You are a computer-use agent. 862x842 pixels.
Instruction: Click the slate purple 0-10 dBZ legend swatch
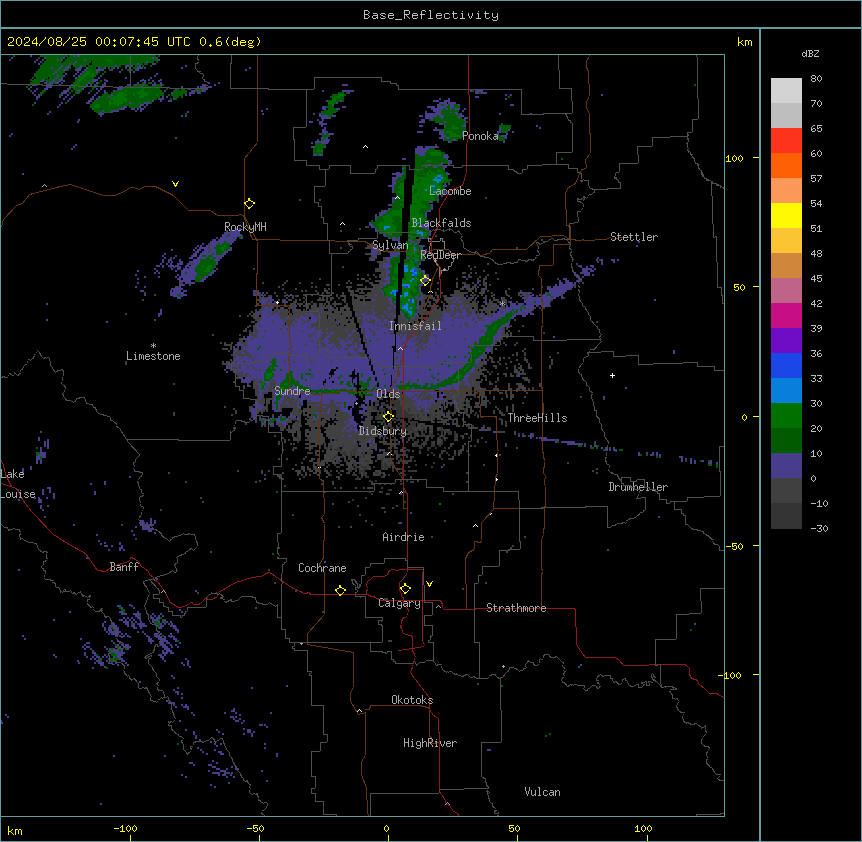pyautogui.click(x=786, y=466)
